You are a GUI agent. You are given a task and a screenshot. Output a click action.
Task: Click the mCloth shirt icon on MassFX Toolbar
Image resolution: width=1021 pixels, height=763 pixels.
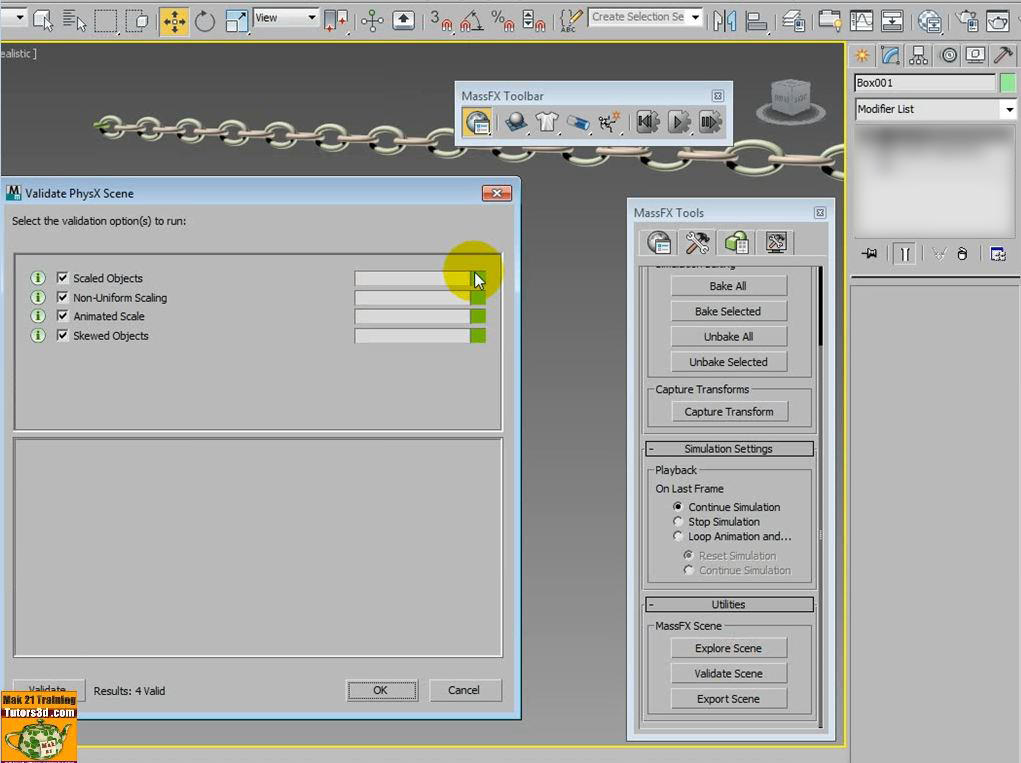pos(546,122)
